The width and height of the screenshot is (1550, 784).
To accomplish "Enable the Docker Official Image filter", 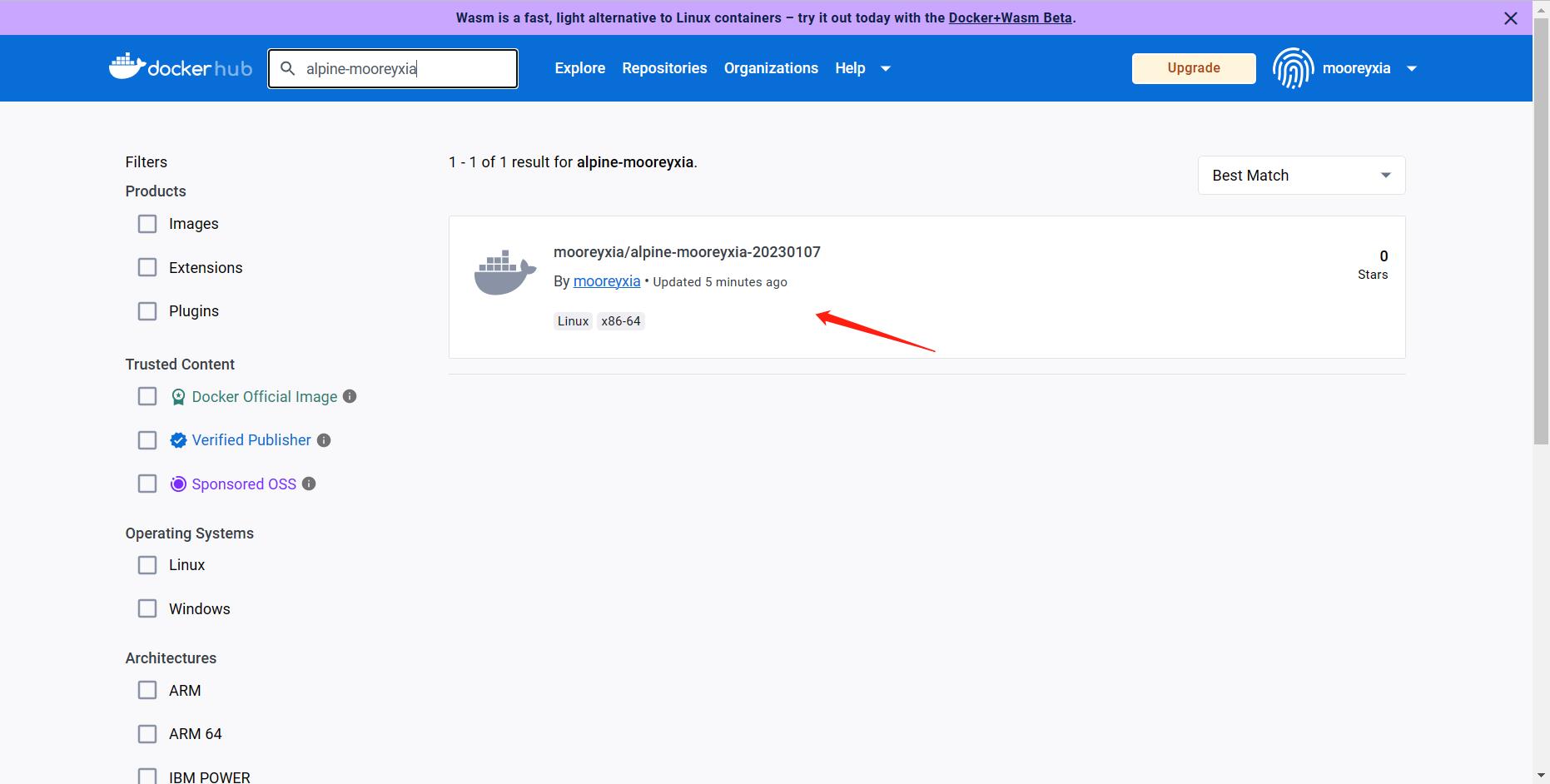I will pos(147,396).
